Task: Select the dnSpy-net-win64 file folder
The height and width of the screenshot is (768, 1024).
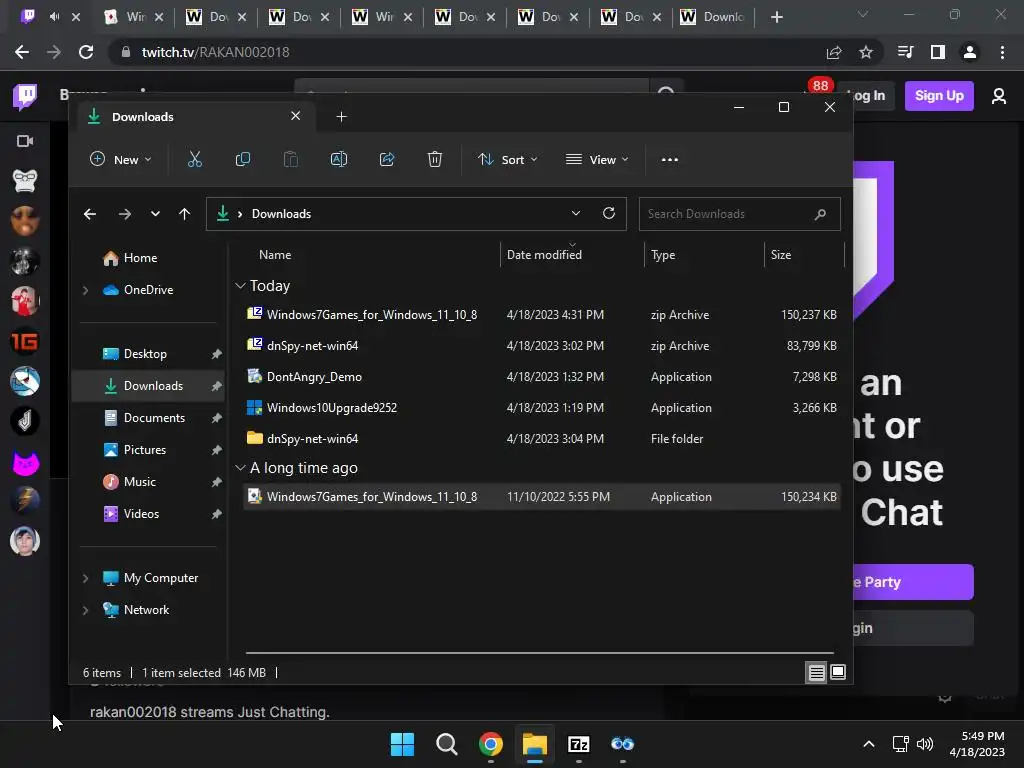Action: [x=541, y=439]
